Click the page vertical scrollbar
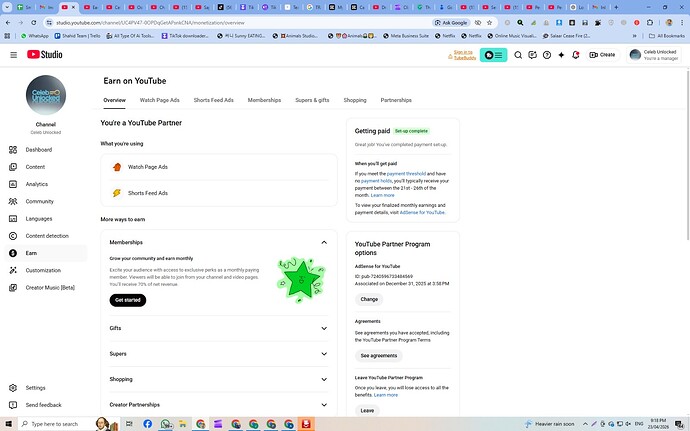Viewport: 690px width, 431px height. coord(687,155)
